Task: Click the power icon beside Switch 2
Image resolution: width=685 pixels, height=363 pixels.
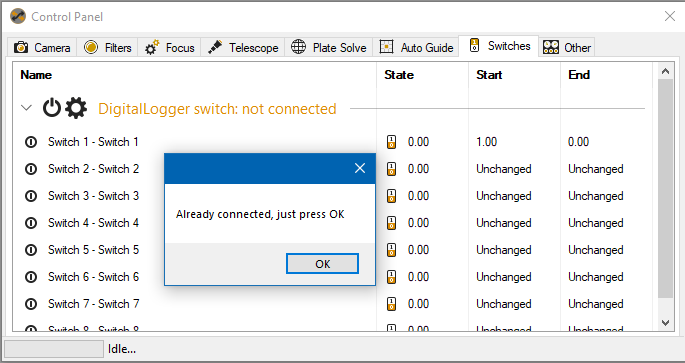Action: pos(31,169)
